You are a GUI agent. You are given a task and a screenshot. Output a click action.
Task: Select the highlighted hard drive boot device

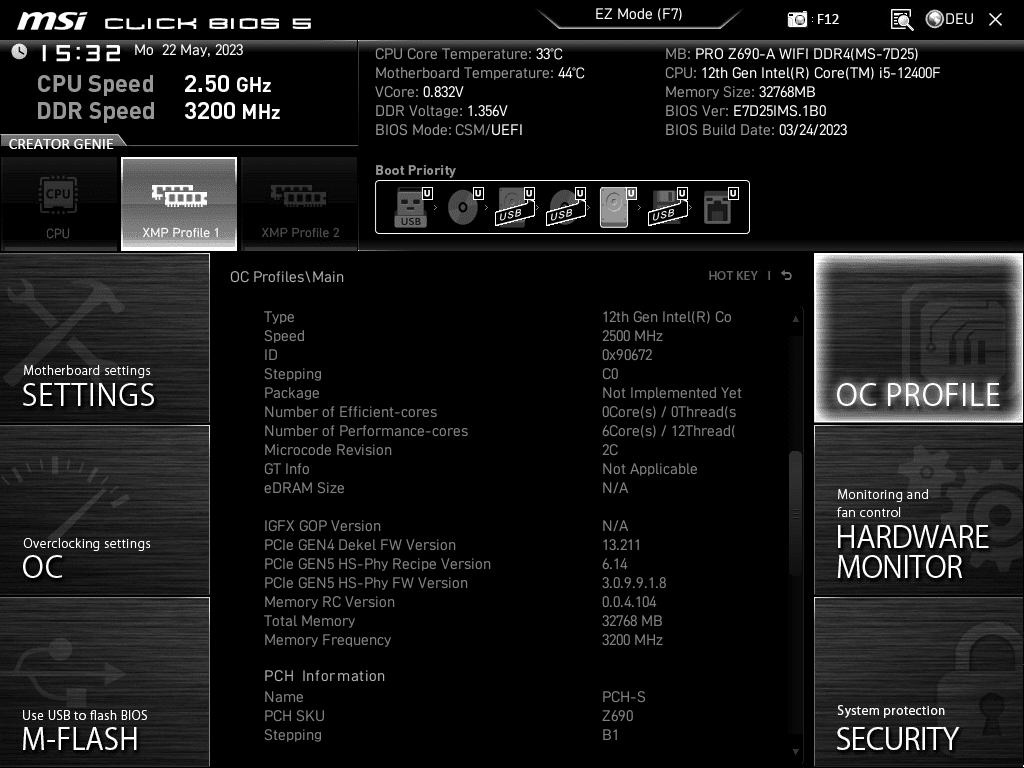[617, 207]
